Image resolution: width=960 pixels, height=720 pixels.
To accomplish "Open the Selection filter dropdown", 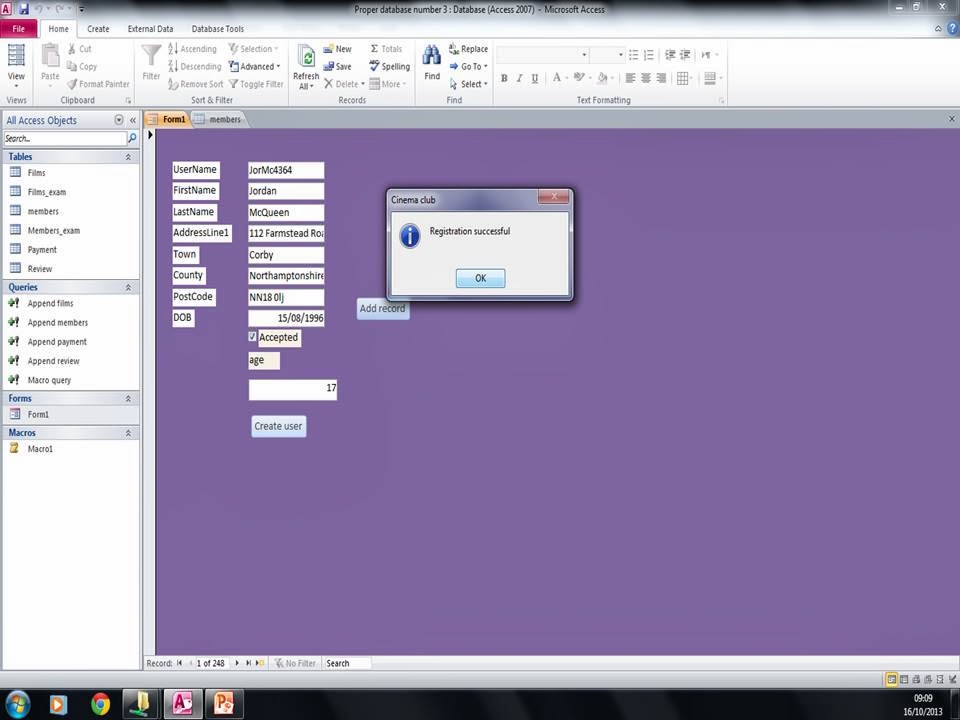I will coord(253,49).
